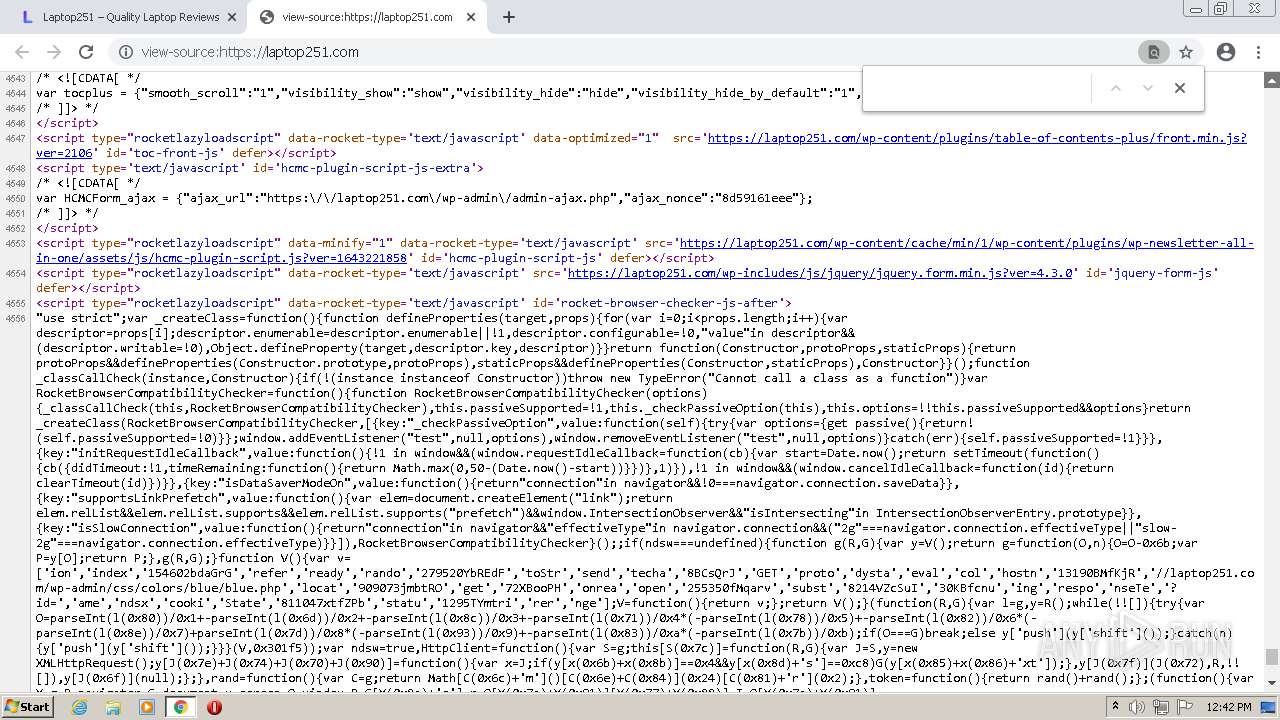Open Windows Explorer folder from taskbar
This screenshot has height=720, width=1280.
(x=113, y=707)
